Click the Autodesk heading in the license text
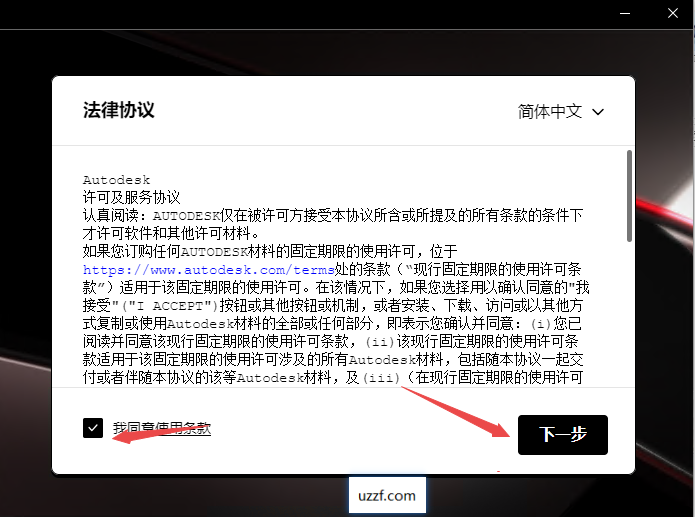The height and width of the screenshot is (517, 695). pyautogui.click(x=116, y=180)
